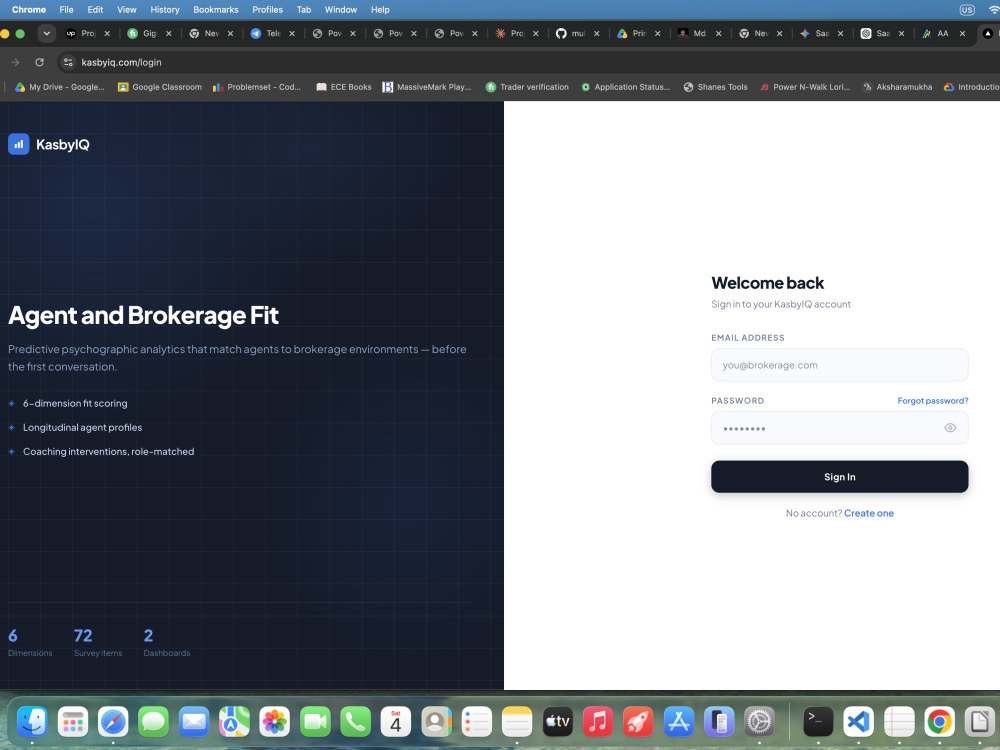1000x750 pixels.
Task: Open the Trader verification bookmark
Action: [x=527, y=87]
